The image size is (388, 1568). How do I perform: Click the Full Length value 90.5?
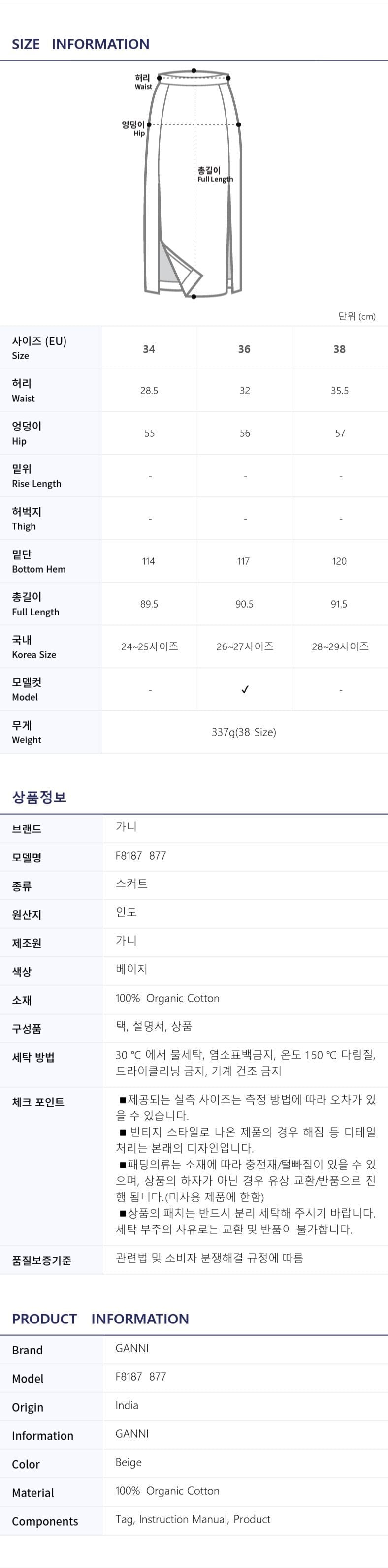click(x=244, y=604)
